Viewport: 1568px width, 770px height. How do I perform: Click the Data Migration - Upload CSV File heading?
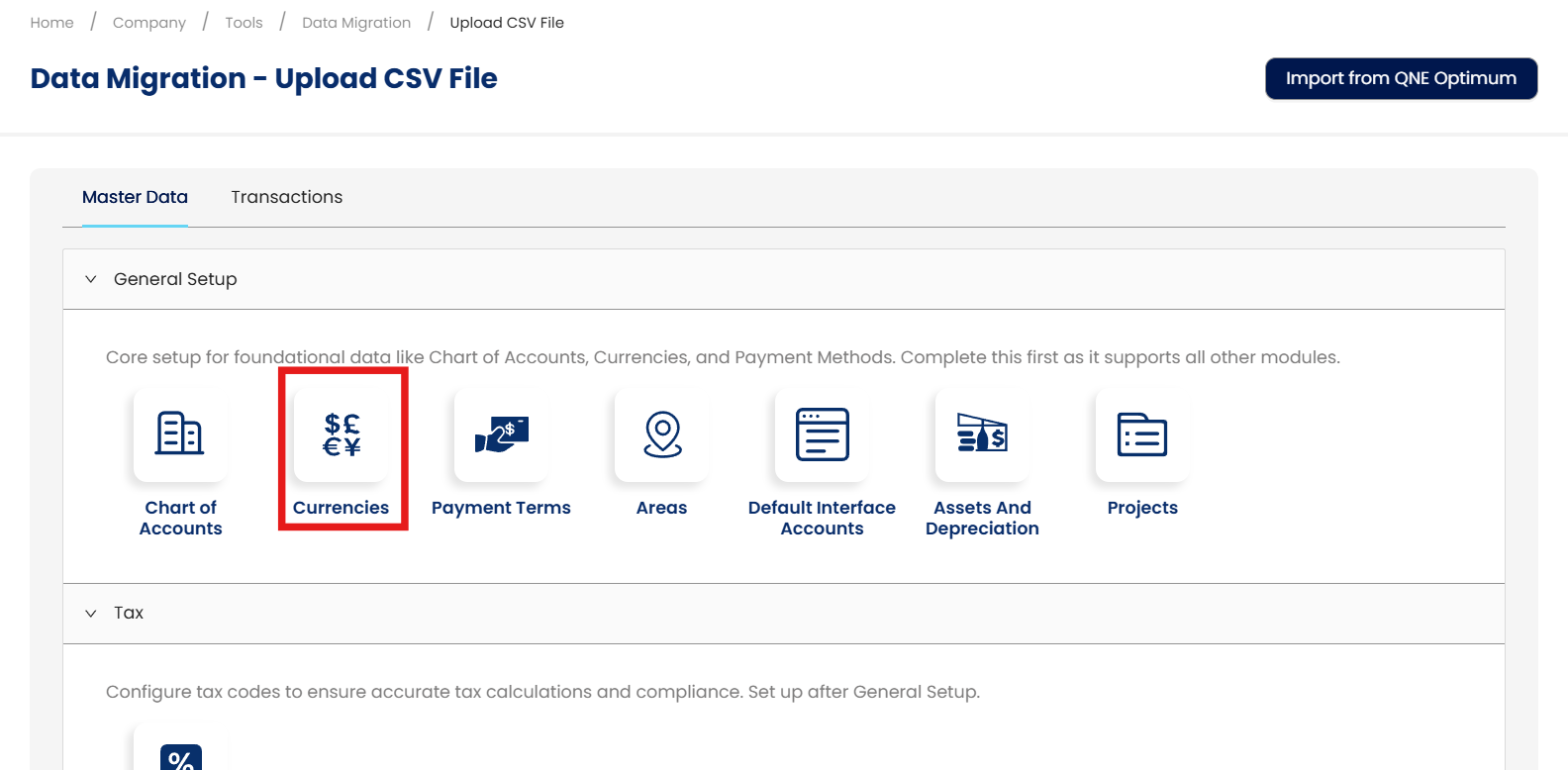pos(264,78)
